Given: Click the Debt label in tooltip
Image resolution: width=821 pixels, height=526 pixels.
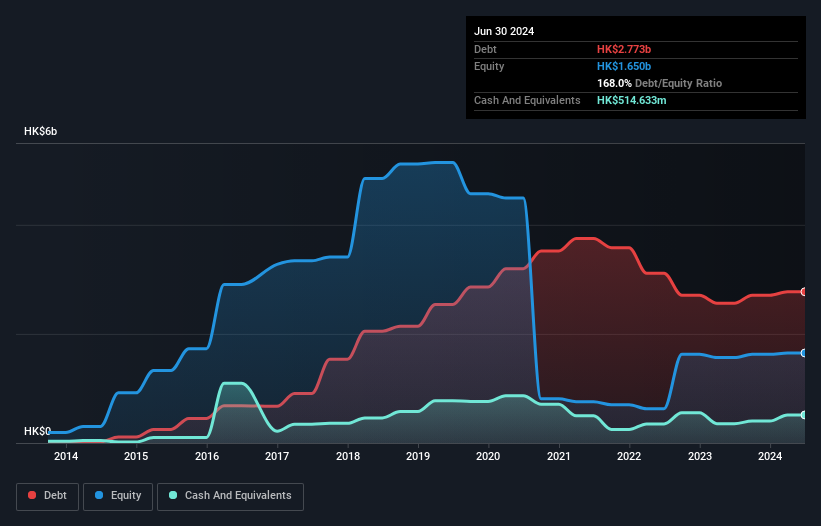Looking at the screenshot, I should (x=485, y=49).
